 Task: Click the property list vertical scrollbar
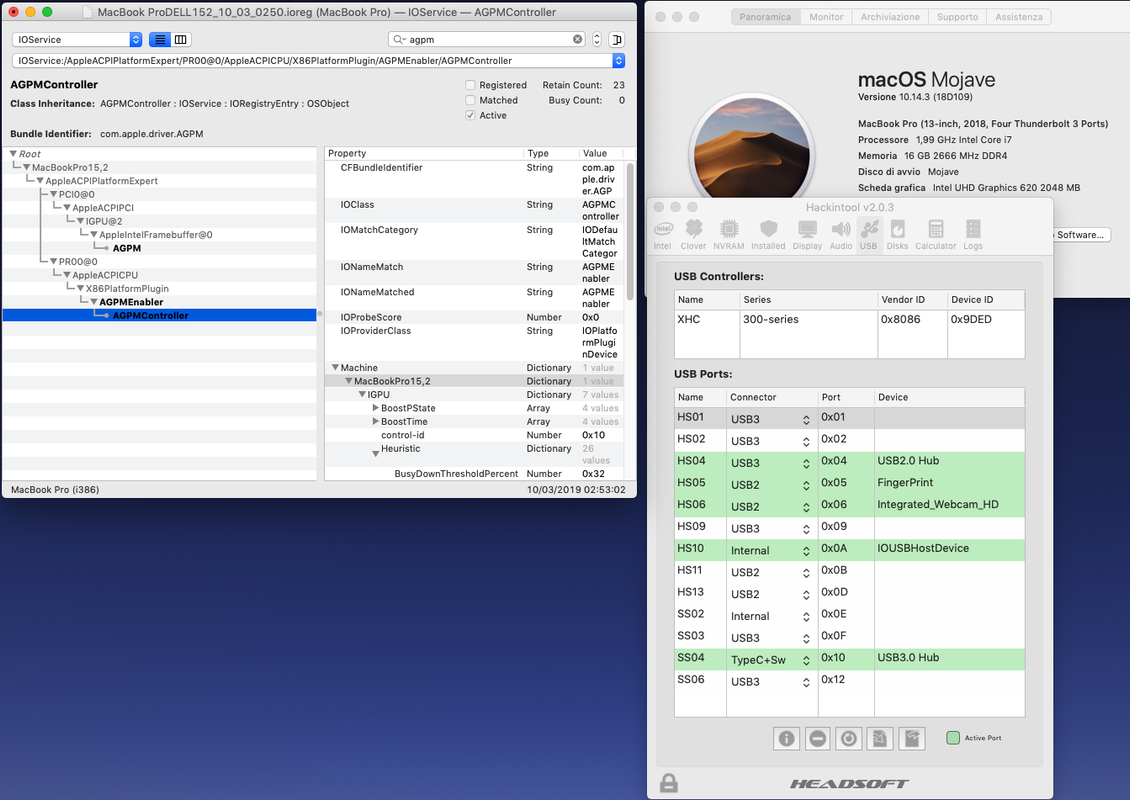coord(630,231)
